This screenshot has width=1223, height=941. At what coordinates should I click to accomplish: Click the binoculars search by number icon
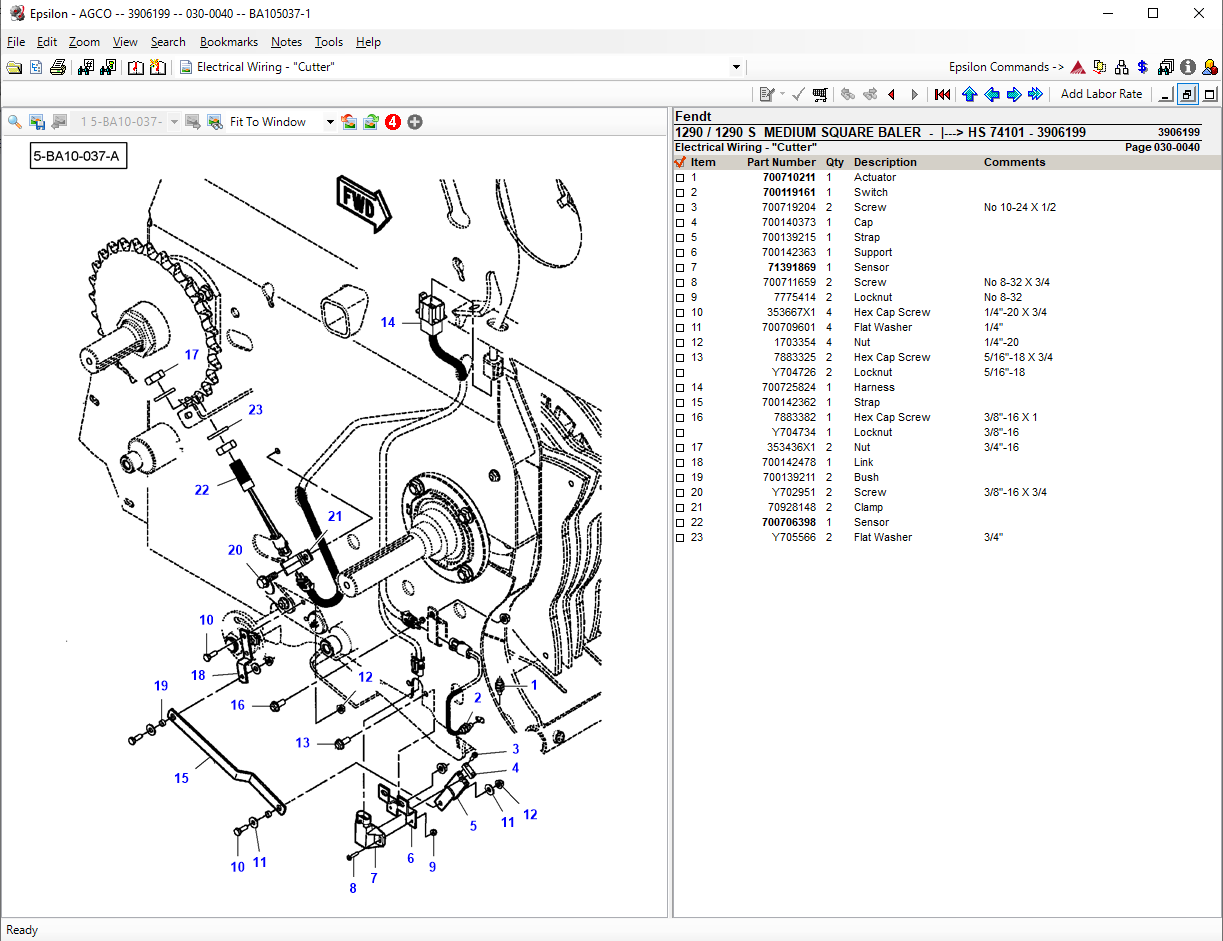coord(86,67)
